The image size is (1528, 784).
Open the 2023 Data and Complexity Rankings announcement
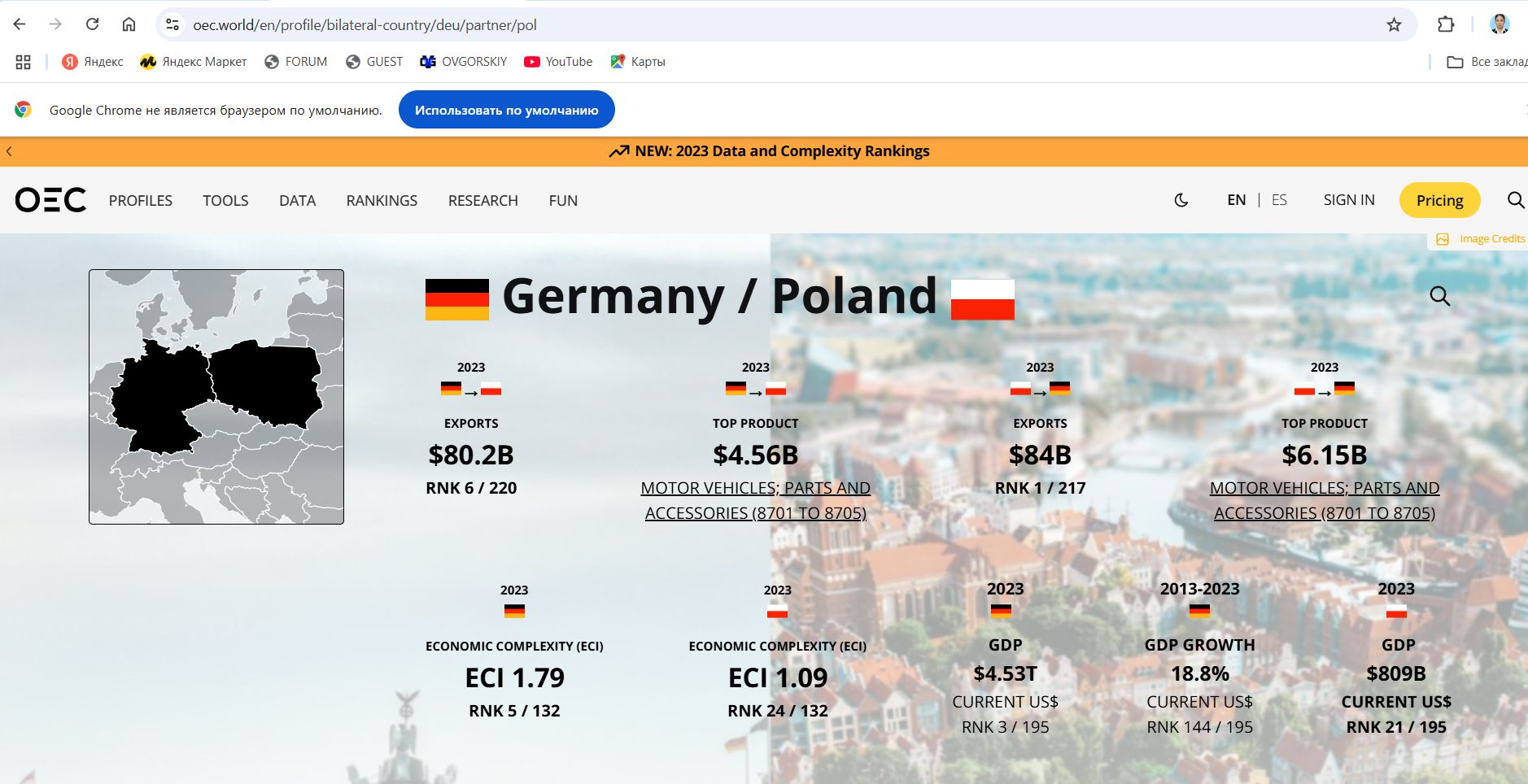pyautogui.click(x=769, y=151)
